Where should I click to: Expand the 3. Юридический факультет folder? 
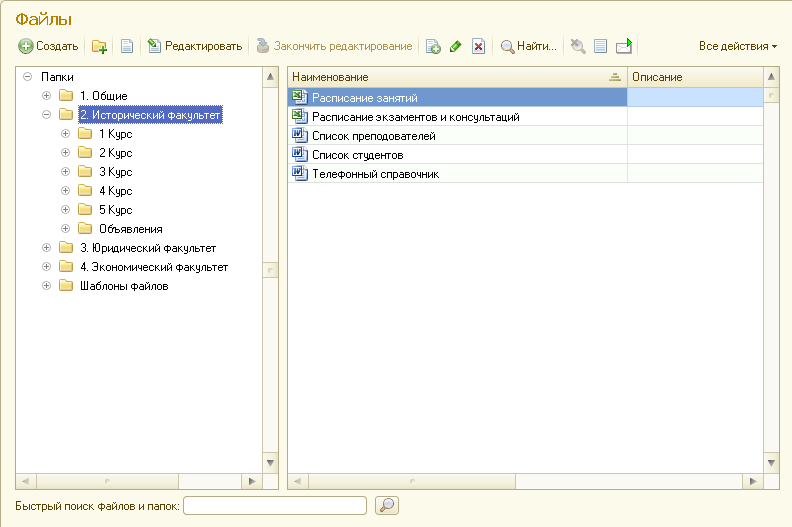tap(46, 248)
